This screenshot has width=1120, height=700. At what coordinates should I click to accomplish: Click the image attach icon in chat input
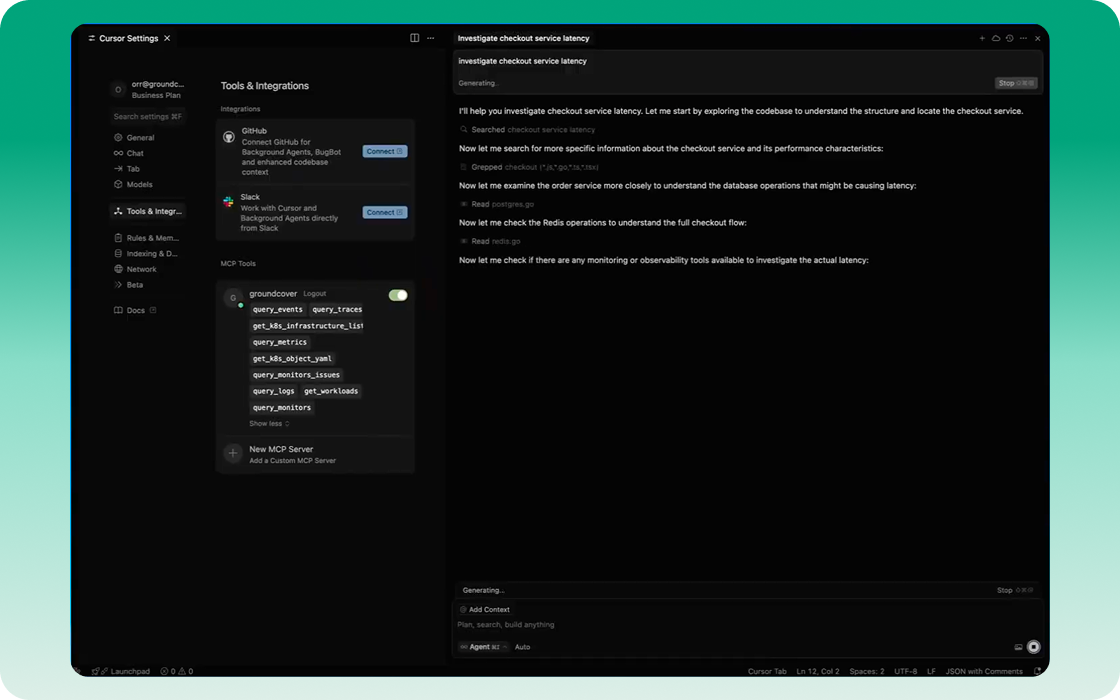(1019, 647)
